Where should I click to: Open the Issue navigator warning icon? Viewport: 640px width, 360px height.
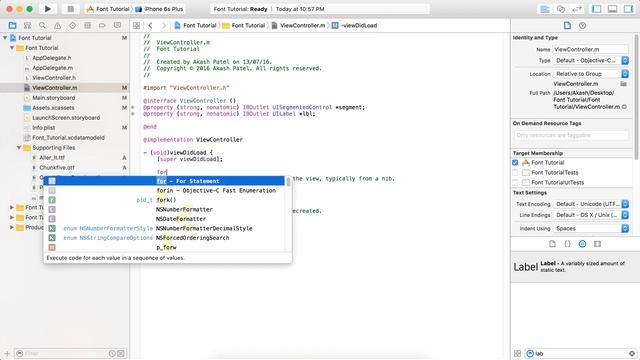[58, 25]
